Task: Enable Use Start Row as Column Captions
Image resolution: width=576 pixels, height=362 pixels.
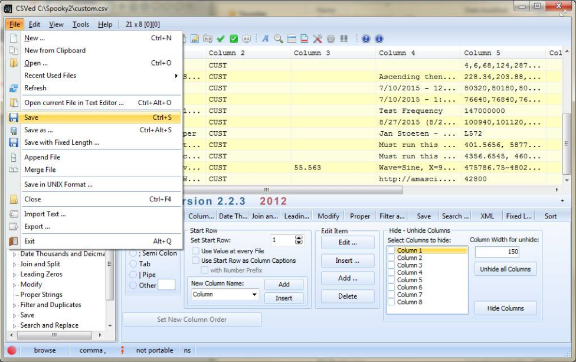Action: [196, 261]
